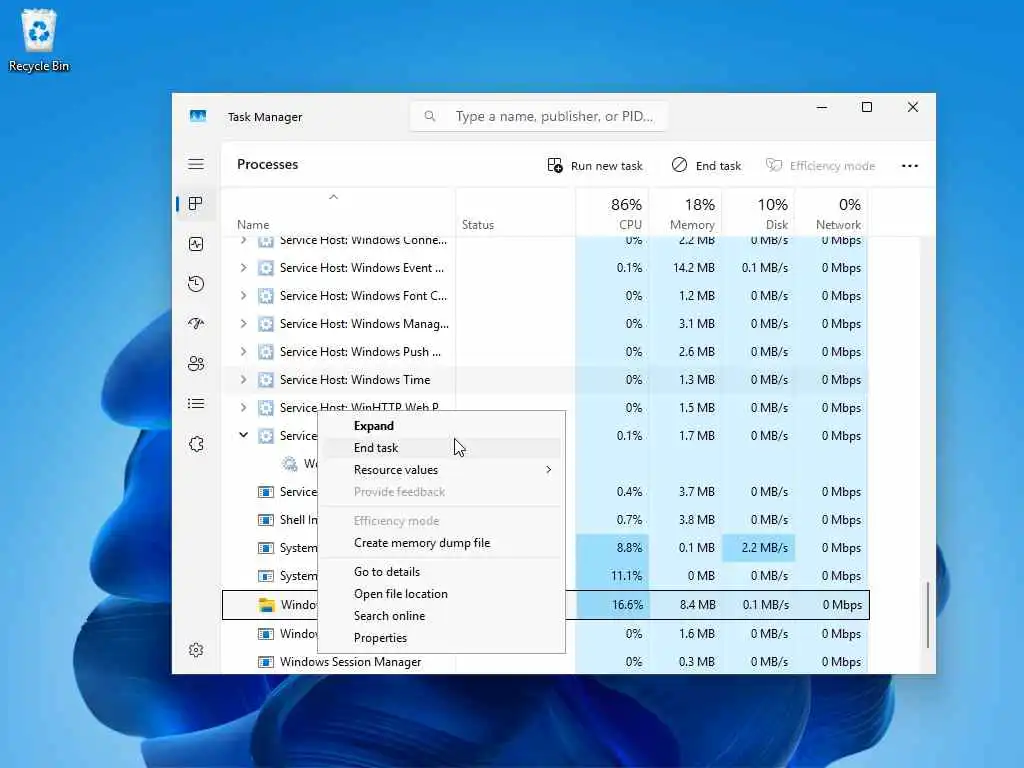Click Run new task button
1024x768 pixels.
(595, 166)
